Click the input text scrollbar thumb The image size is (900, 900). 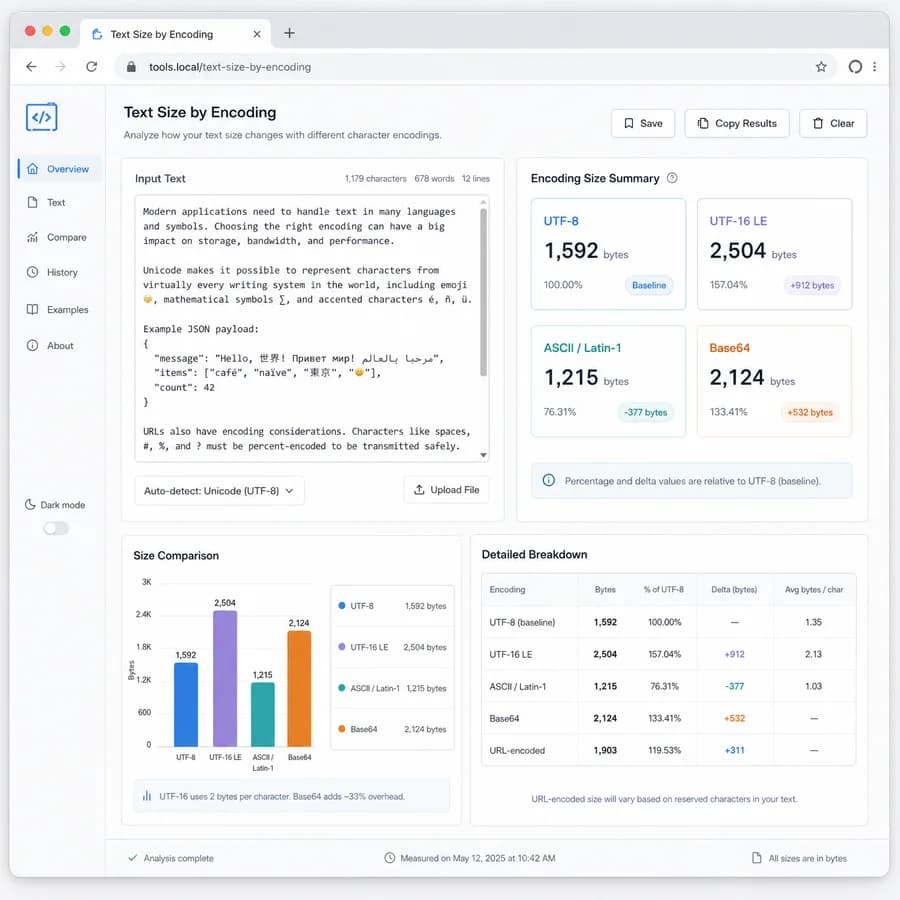pos(483,292)
